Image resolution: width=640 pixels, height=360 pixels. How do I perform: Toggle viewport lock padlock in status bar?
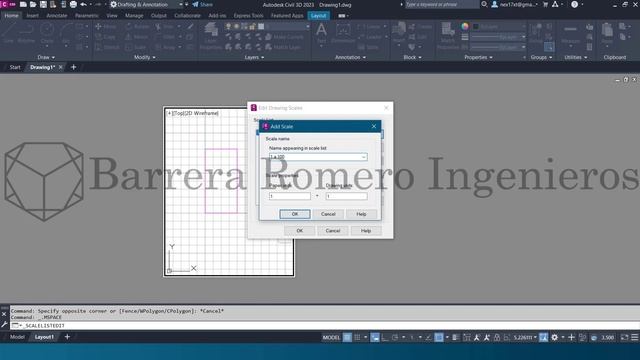coord(497,337)
